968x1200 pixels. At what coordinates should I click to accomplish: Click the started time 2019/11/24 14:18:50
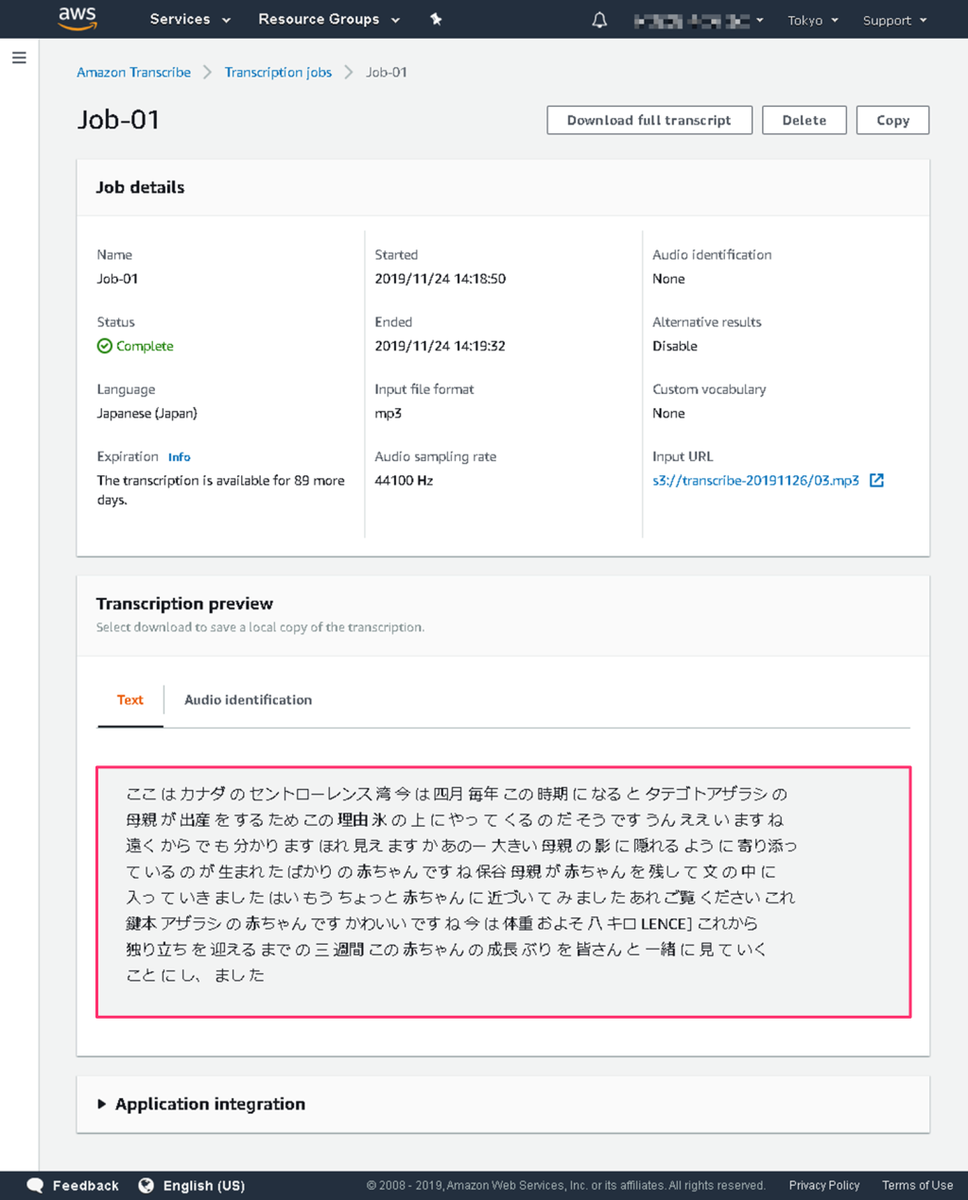(440, 279)
